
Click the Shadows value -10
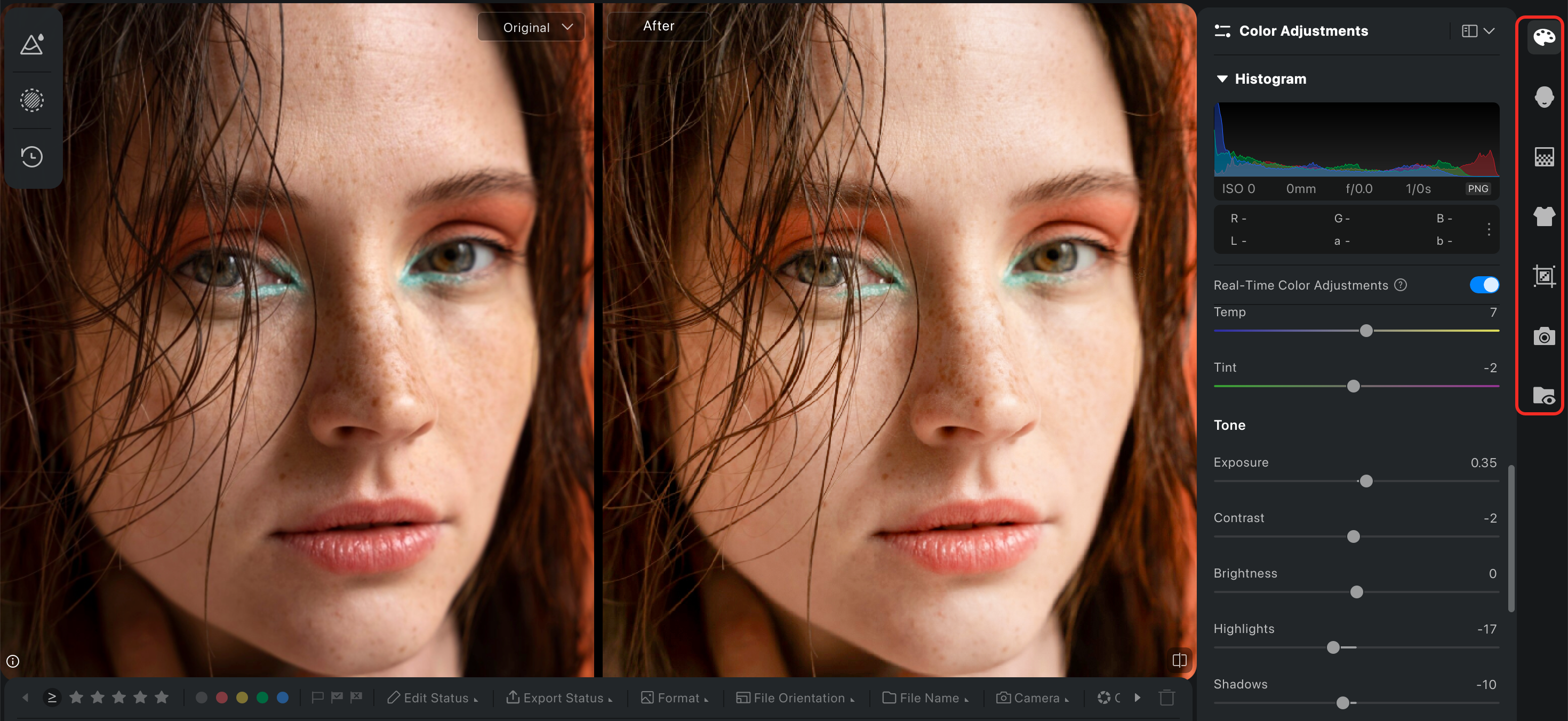pos(1486,685)
